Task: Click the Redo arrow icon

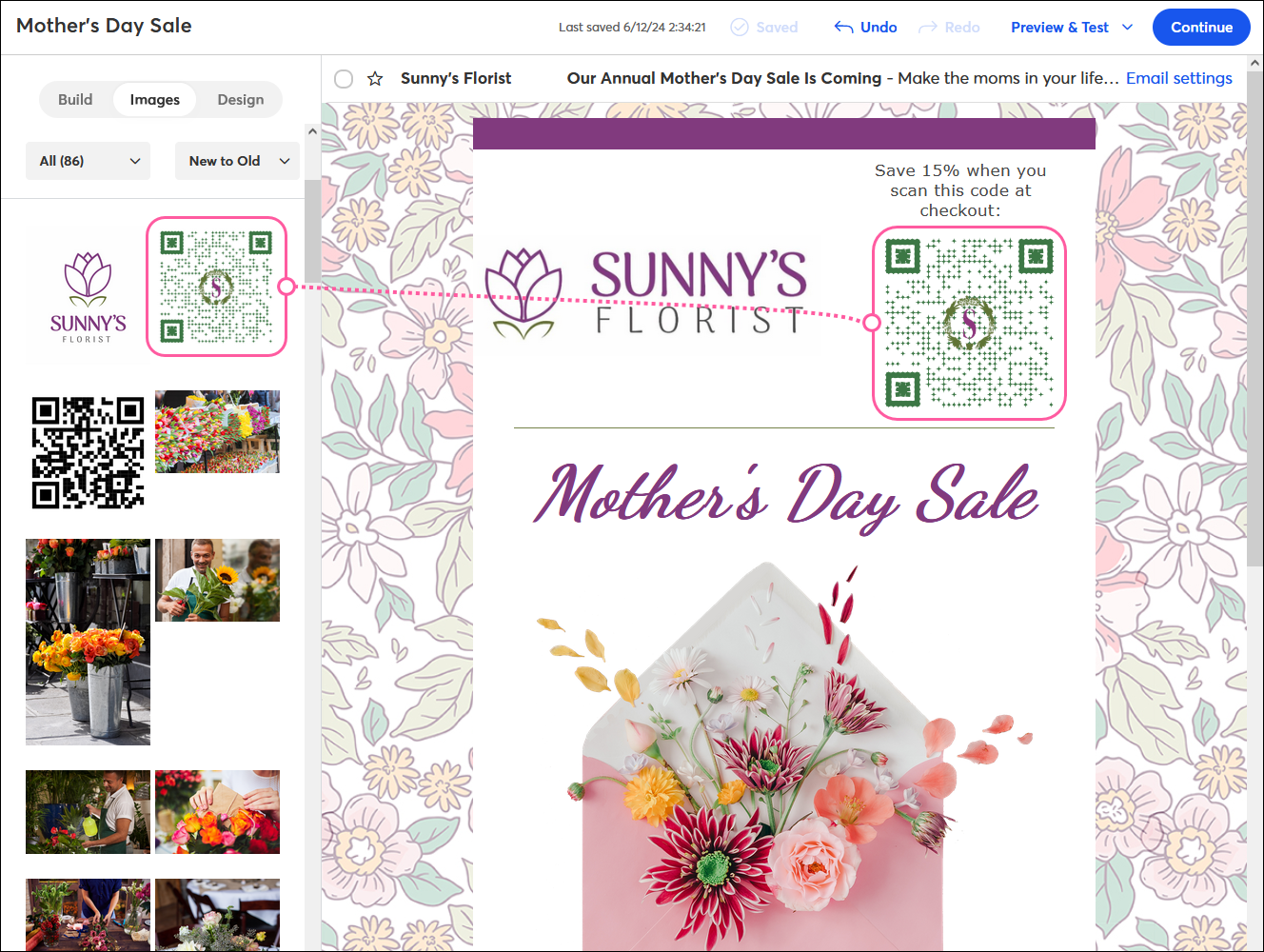Action: click(928, 27)
